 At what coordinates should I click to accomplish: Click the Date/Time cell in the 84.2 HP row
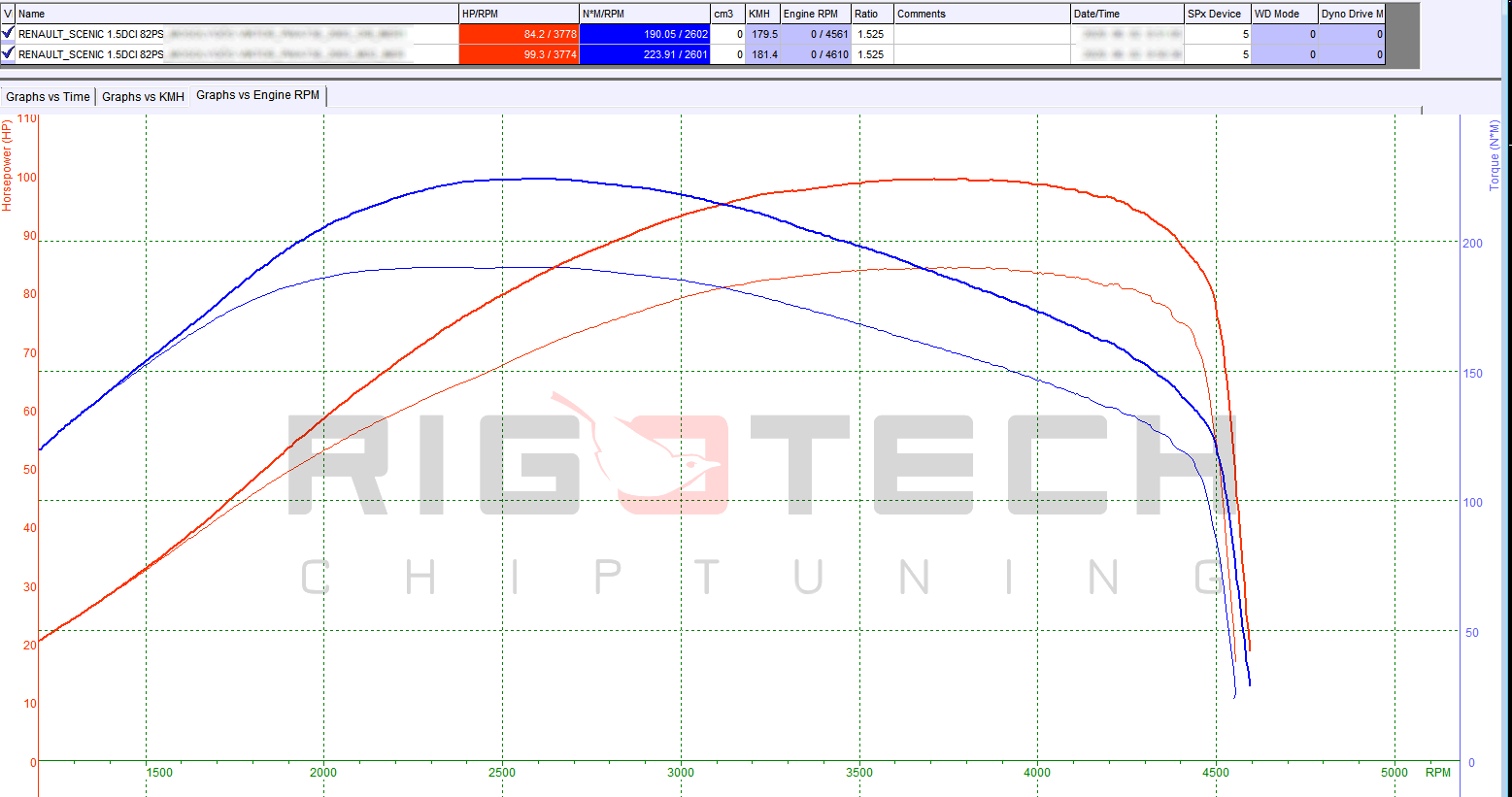(x=1127, y=34)
